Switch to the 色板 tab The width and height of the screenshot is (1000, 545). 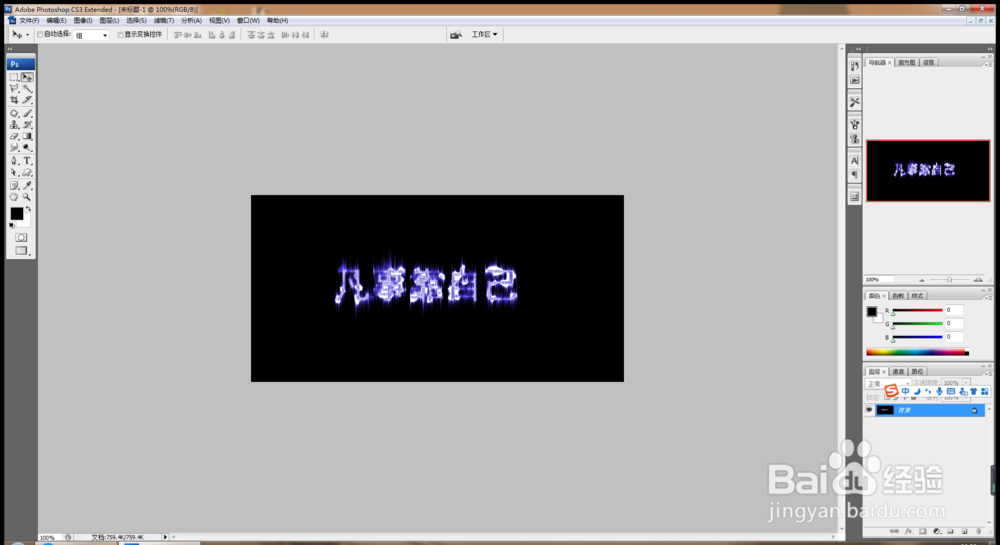pos(898,296)
